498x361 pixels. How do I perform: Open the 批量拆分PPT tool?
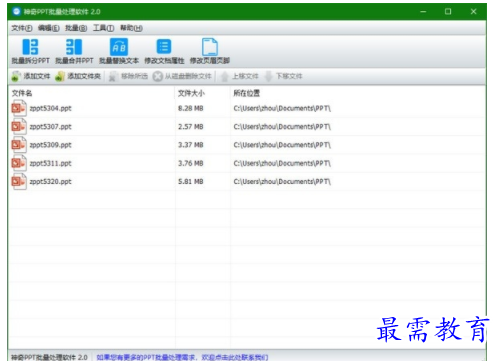click(x=30, y=51)
